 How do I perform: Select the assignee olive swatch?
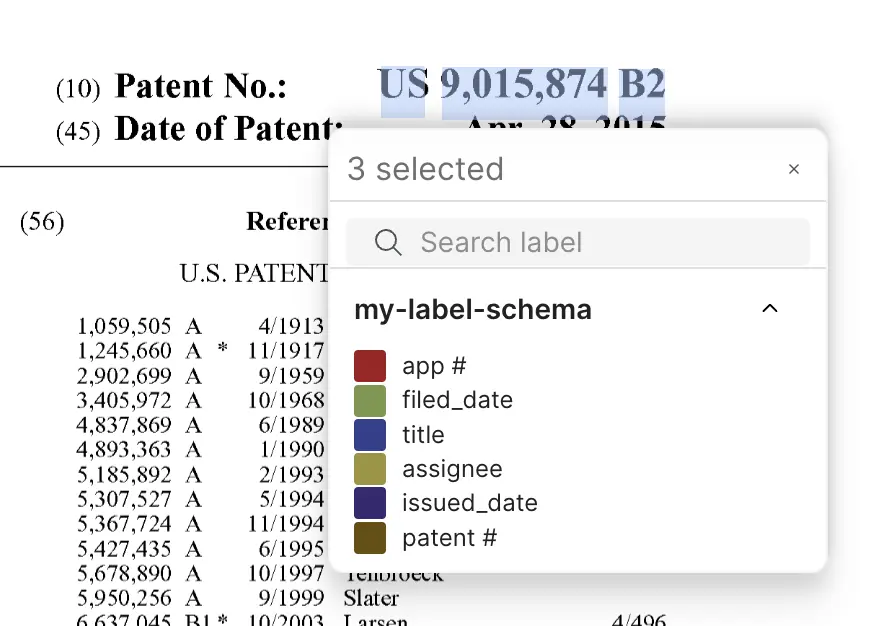pos(370,469)
